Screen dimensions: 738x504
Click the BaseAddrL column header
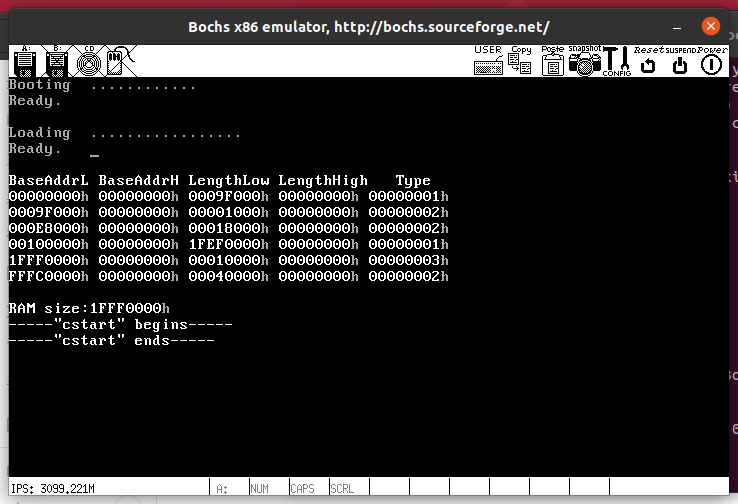tap(48, 180)
